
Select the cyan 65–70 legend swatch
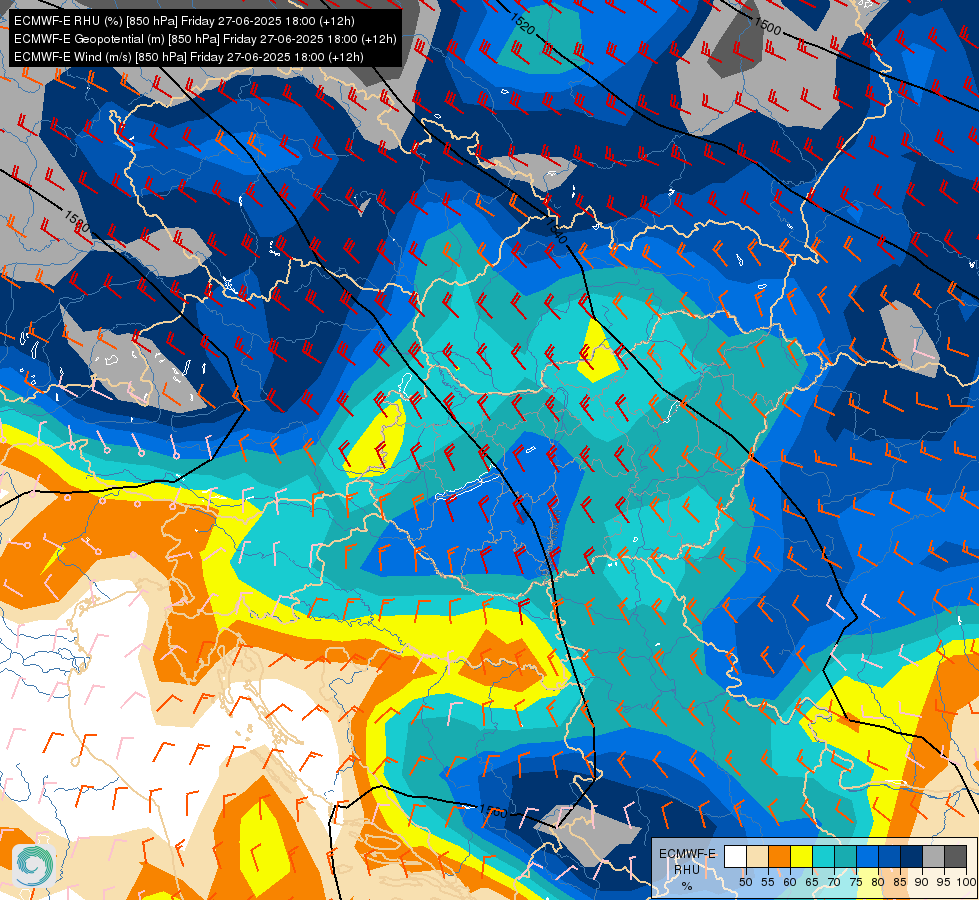[824, 856]
